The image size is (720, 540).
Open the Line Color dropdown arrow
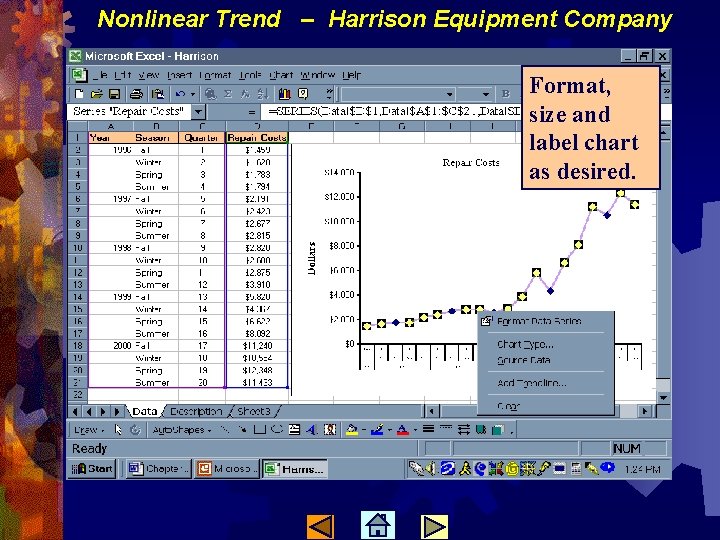389,430
